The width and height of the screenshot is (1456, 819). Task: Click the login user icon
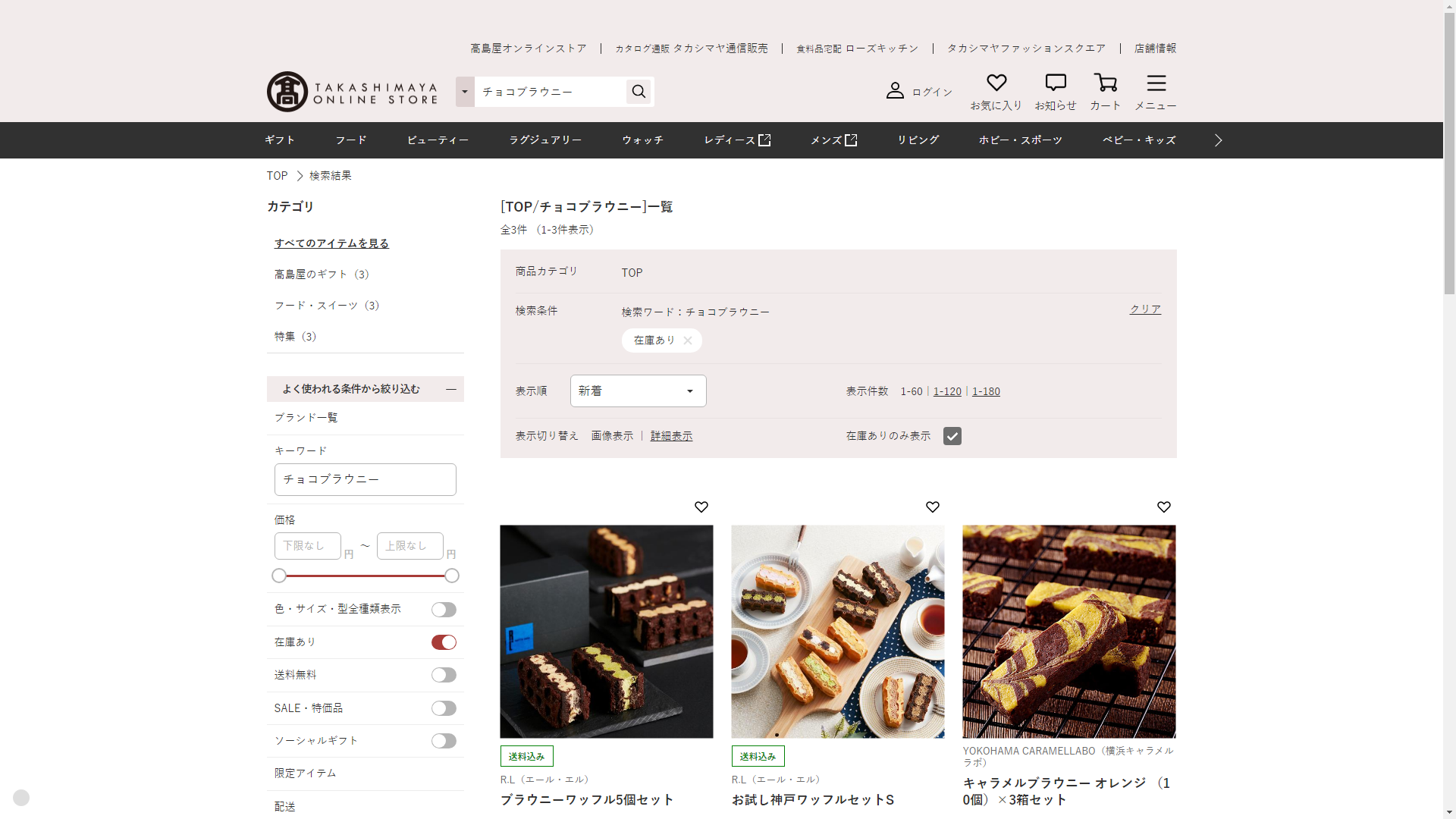click(895, 91)
